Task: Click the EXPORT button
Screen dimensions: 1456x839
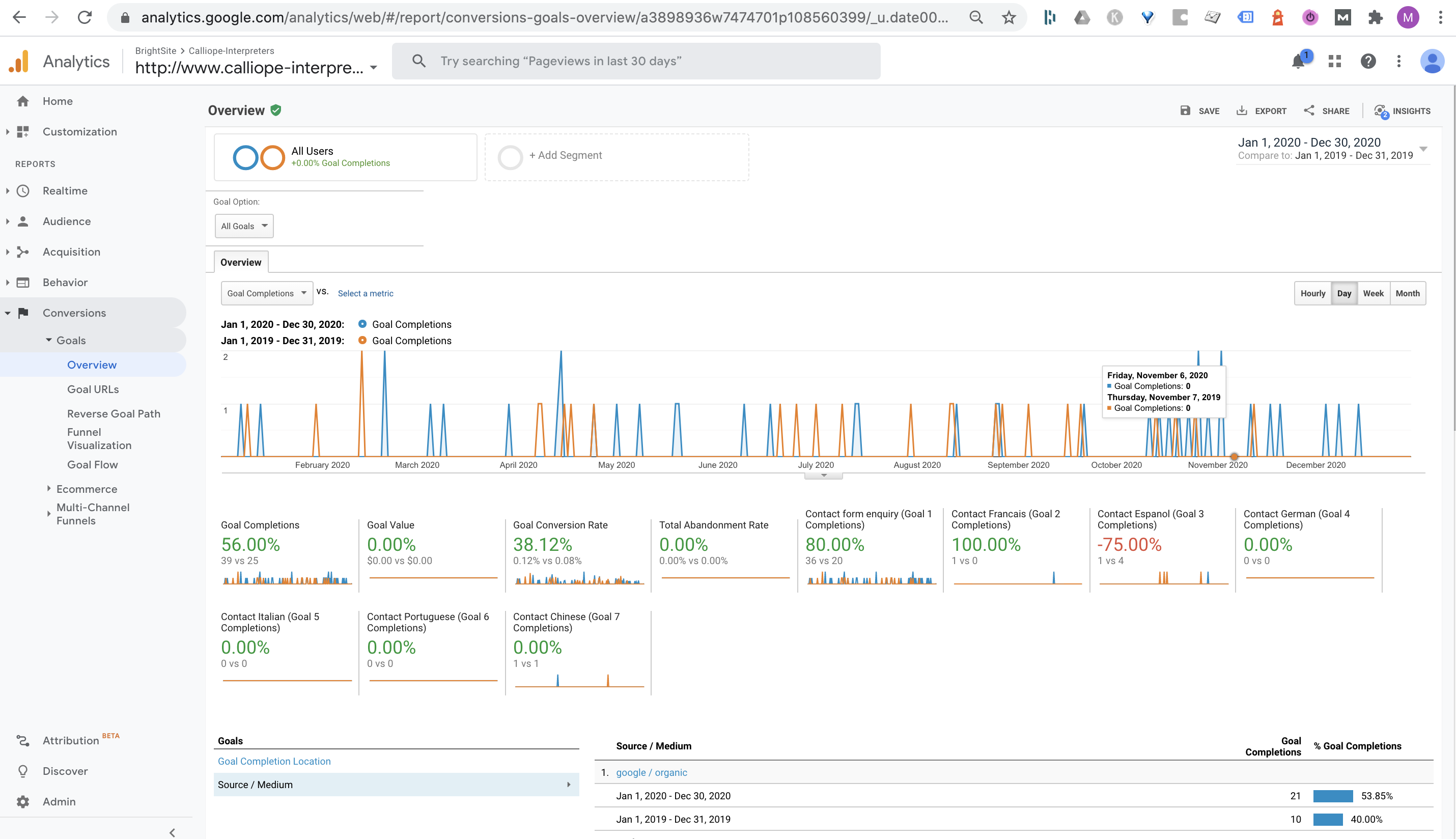Action: 1261,111
